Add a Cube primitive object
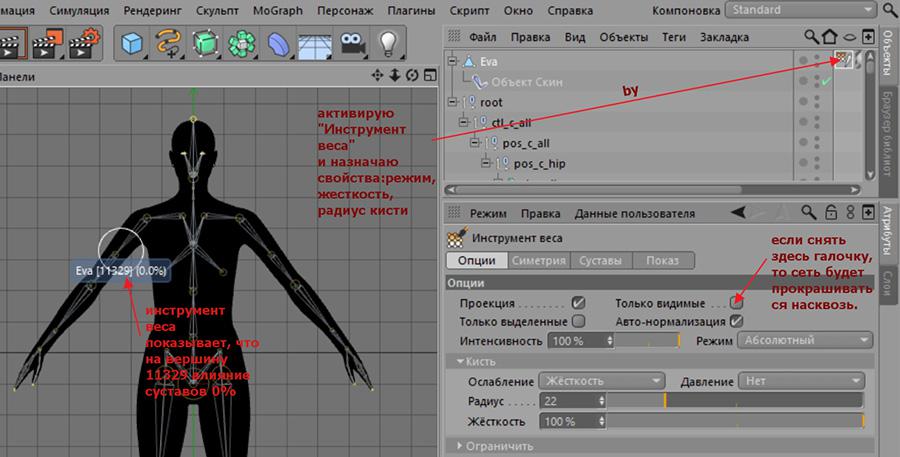Screen dimensions: 900x457 coord(132,44)
